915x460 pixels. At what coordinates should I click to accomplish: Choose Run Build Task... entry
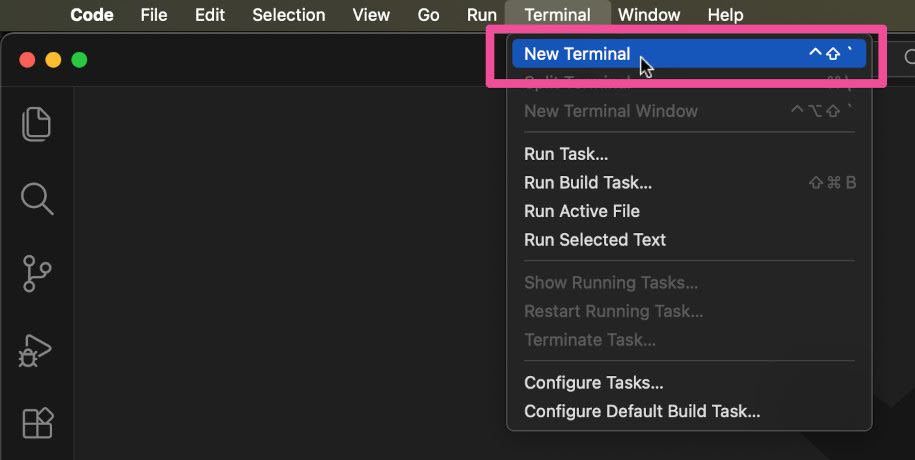pyautogui.click(x=588, y=183)
